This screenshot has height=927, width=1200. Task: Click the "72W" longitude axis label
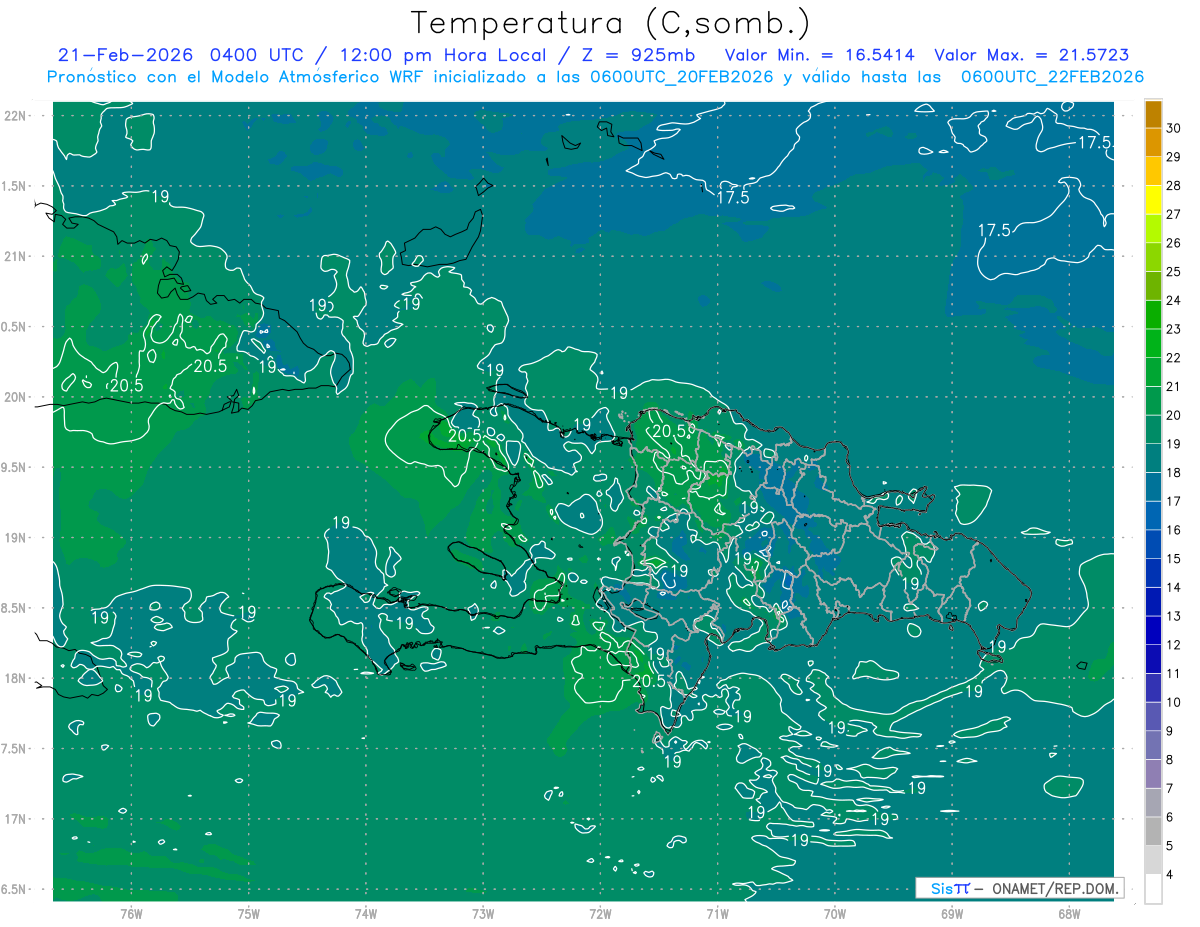(x=600, y=914)
